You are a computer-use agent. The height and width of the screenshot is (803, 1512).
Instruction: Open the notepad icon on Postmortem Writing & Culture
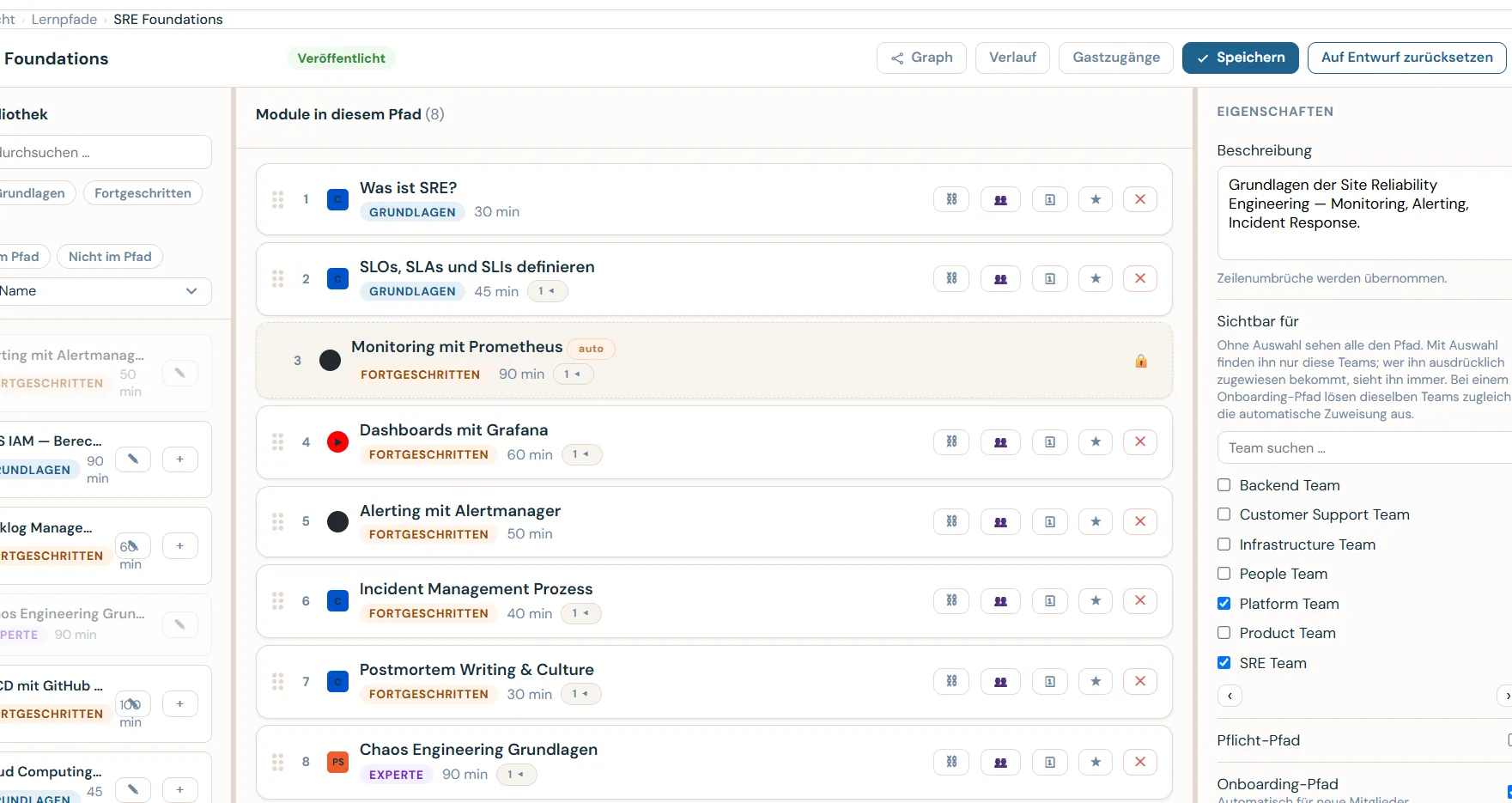[1049, 681]
